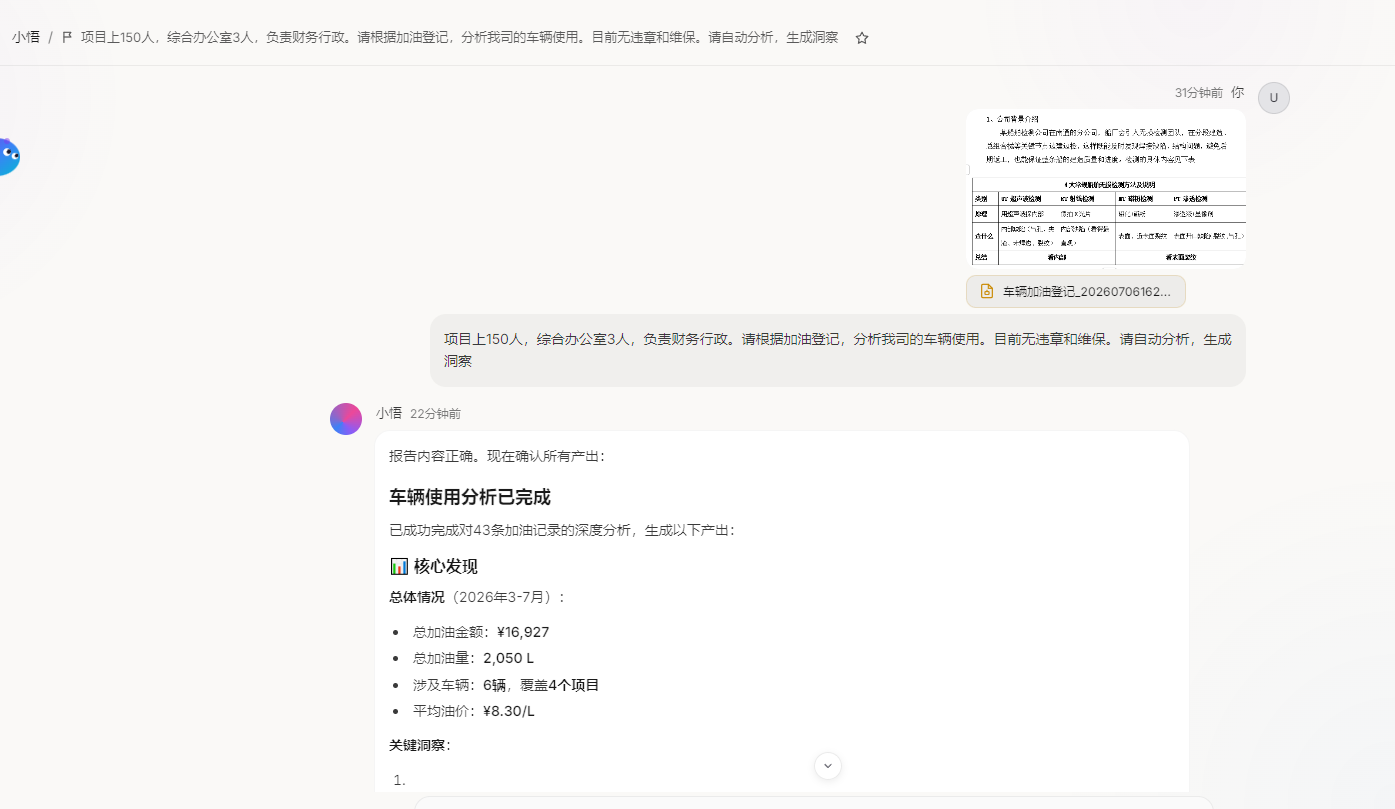Click the 小悟 sender name above the reply
The image size is (1395, 809).
coord(389,413)
